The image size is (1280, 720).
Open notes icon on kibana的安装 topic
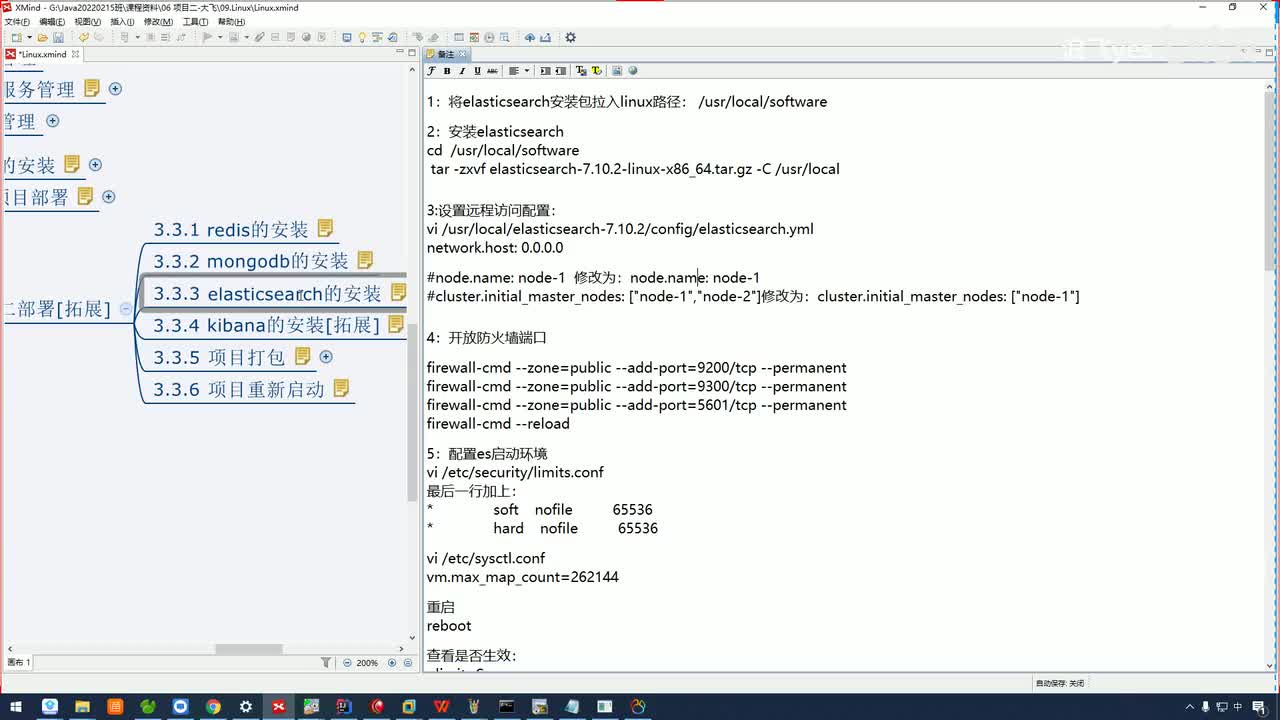click(396, 324)
